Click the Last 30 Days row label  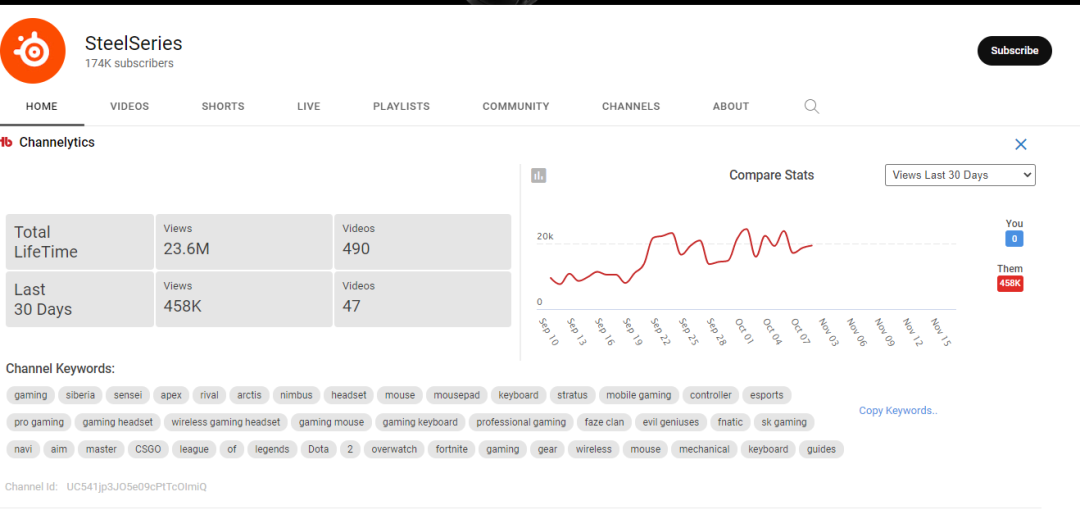coord(80,299)
